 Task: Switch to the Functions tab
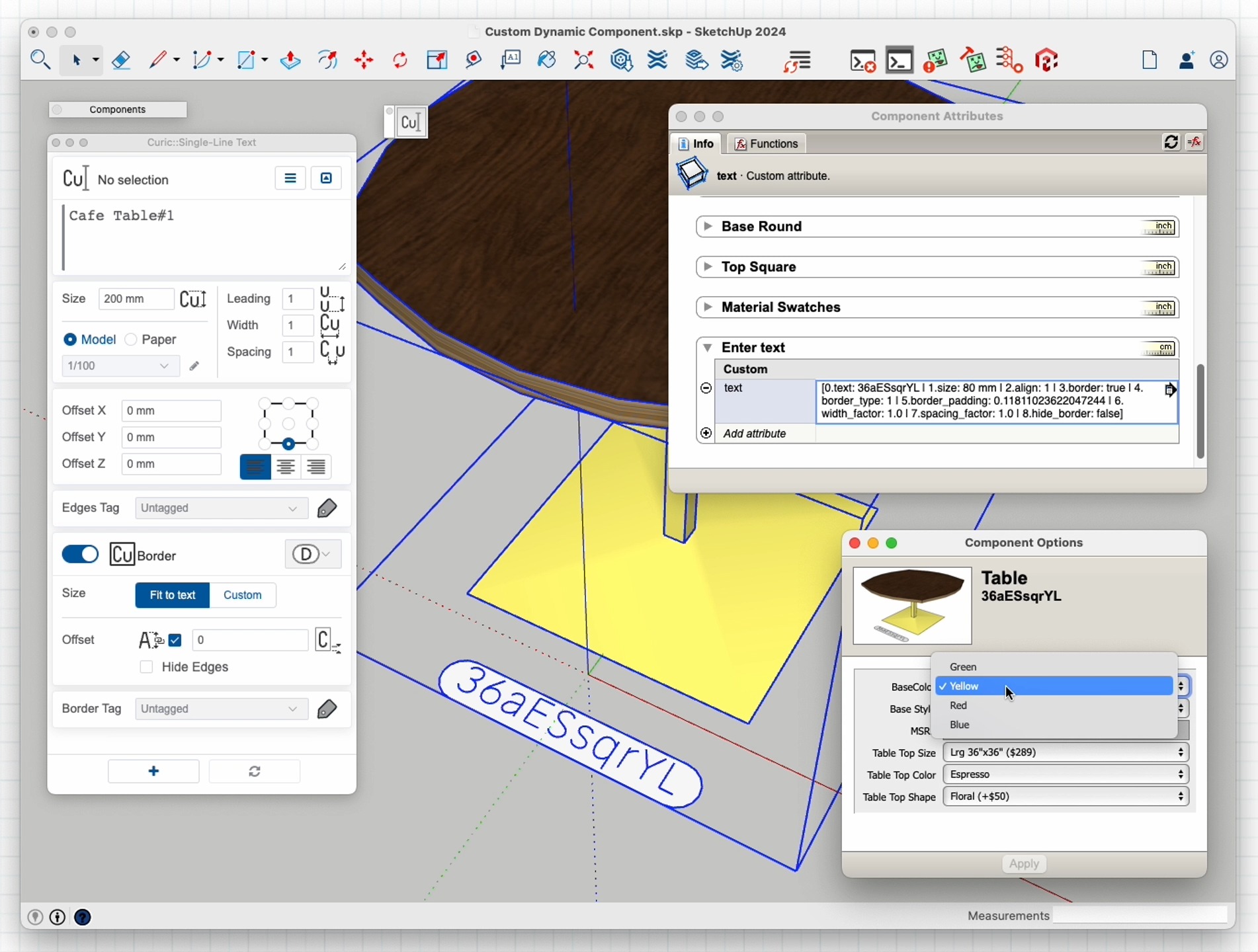click(x=767, y=144)
